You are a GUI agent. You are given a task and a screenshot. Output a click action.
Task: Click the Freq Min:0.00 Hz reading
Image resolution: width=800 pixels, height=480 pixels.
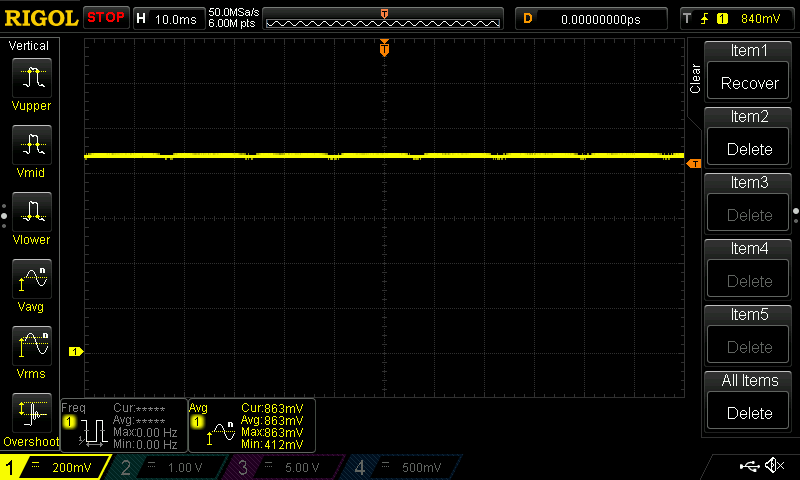click(x=145, y=444)
